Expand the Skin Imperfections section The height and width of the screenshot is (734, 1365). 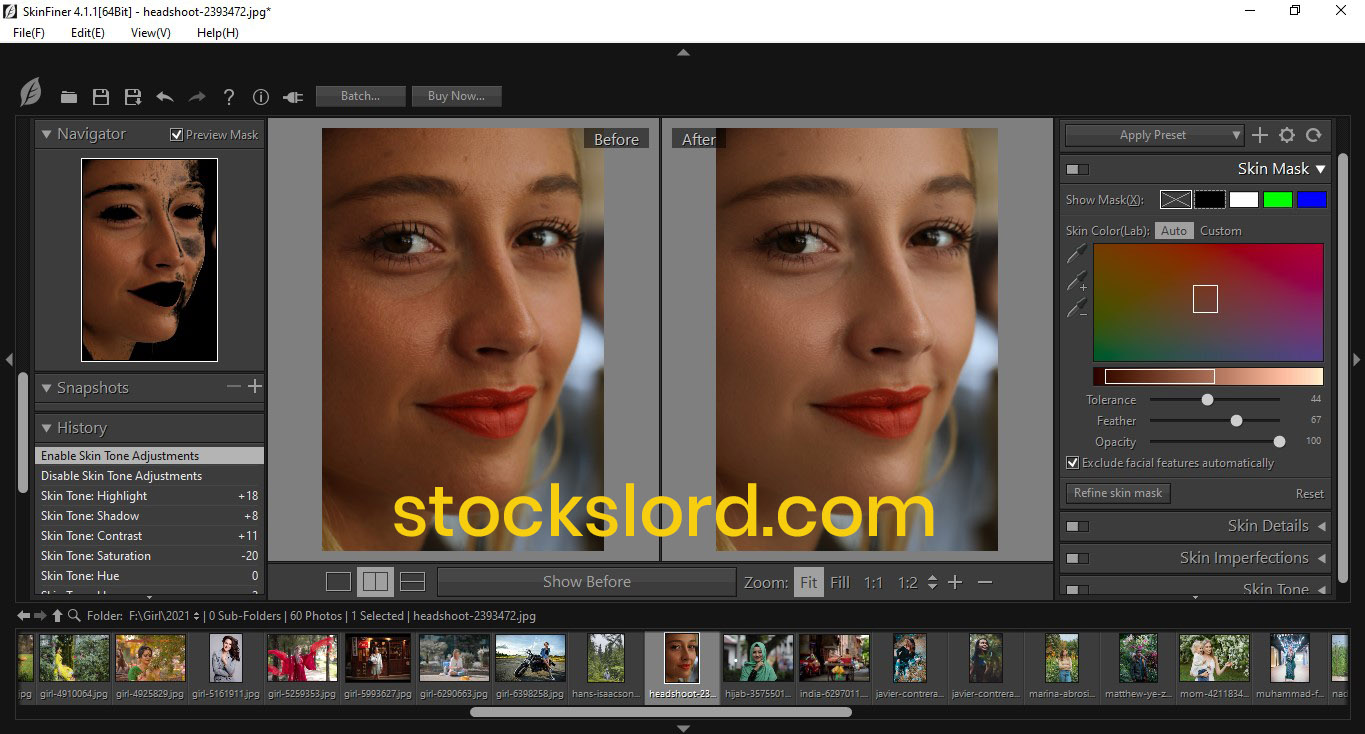click(1321, 558)
